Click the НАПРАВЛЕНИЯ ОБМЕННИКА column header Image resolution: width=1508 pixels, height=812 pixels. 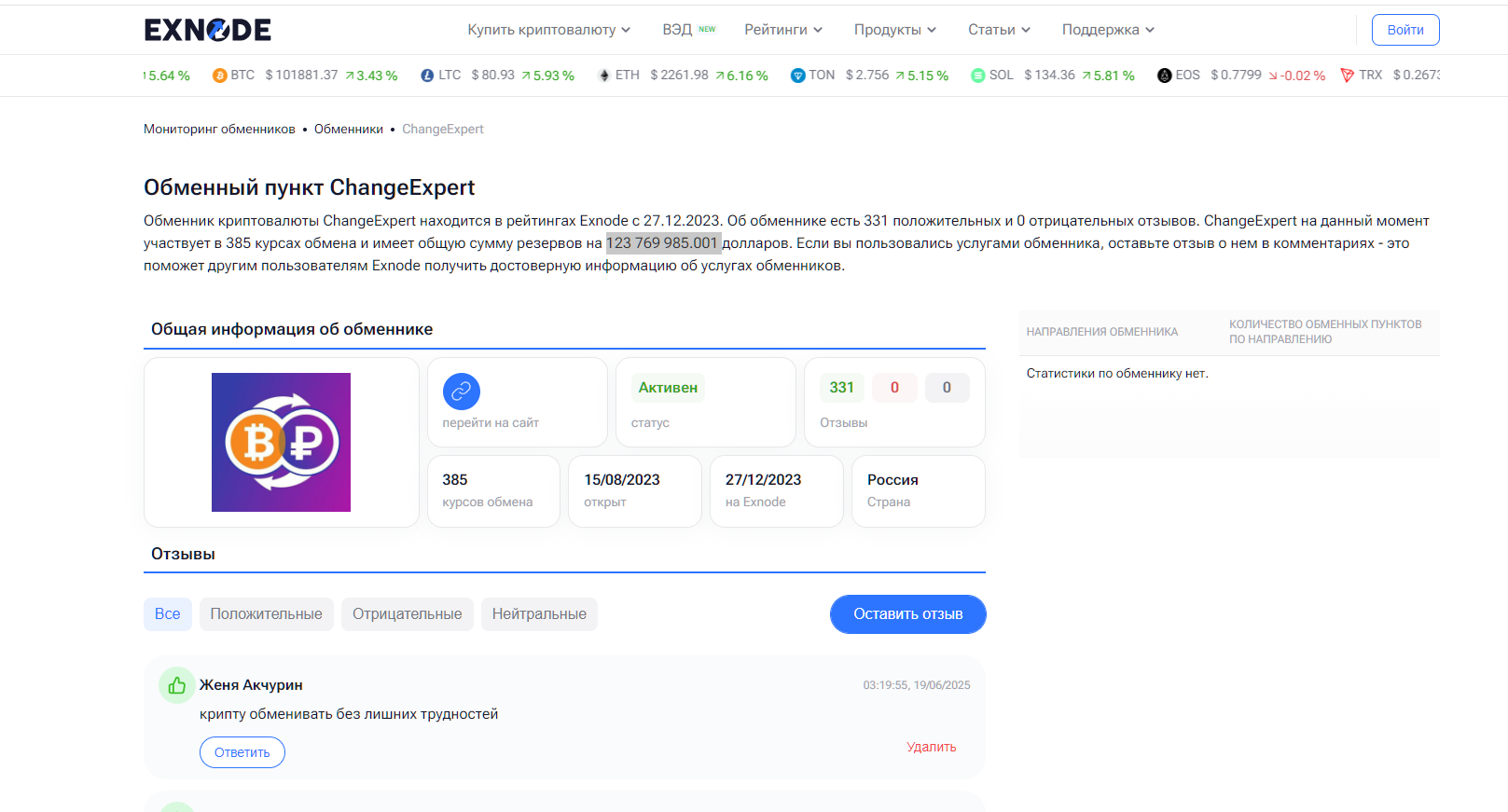coord(1102,332)
